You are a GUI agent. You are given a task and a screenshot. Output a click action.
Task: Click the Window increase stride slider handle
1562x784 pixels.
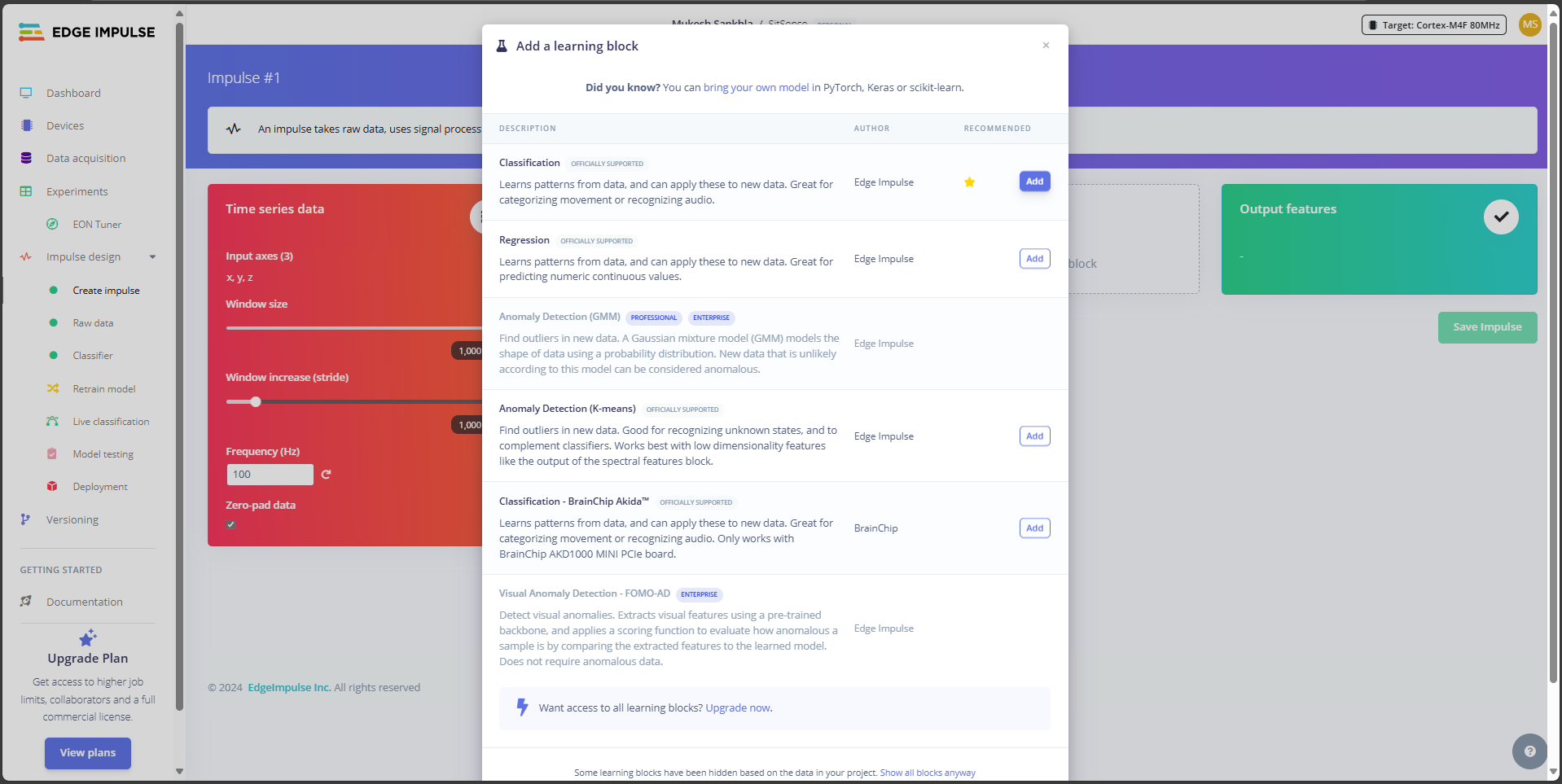tap(256, 401)
